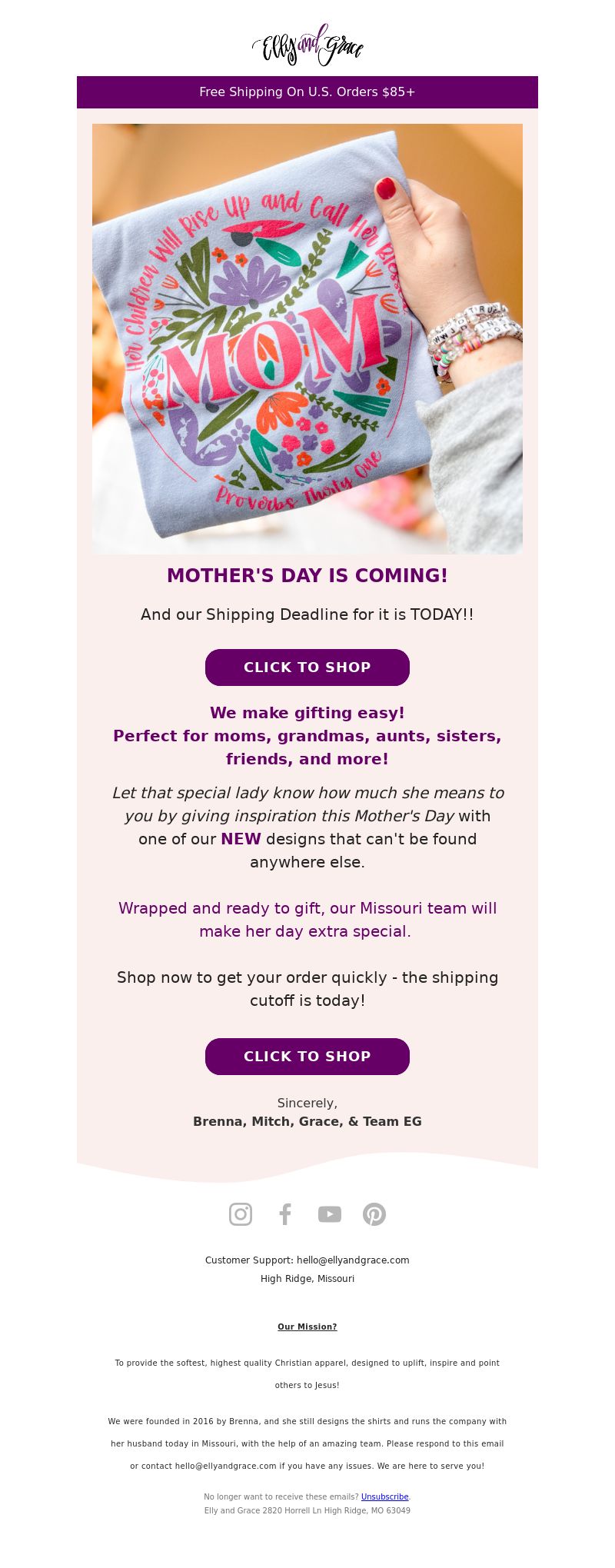This screenshot has width=615, height=1568.
Task: Click the 'Brenna, Mitch, Grace, & Team EG' signature
Action: (x=307, y=1122)
